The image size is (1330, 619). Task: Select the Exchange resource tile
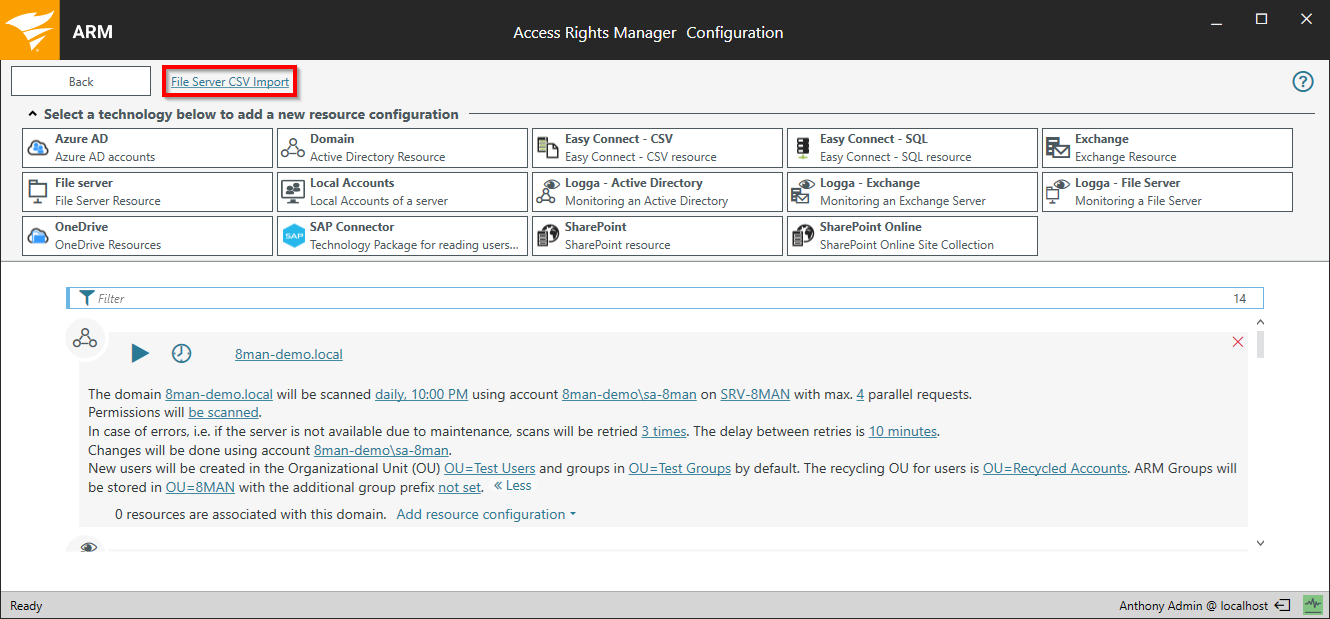(x=1166, y=148)
